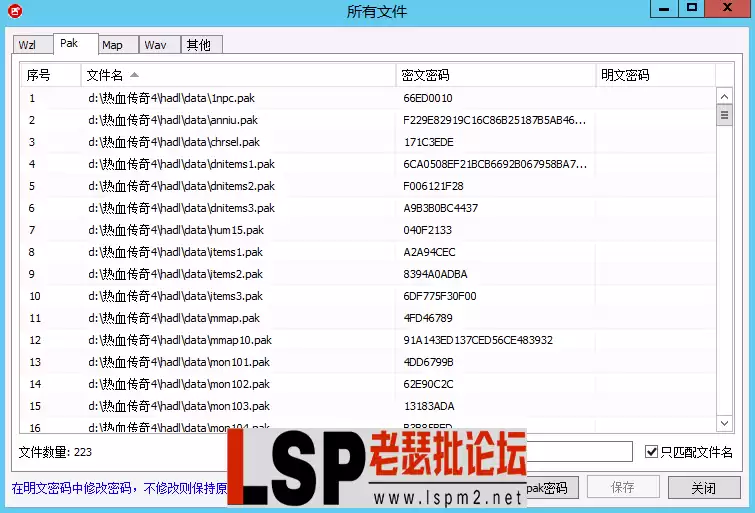Select the dnitems2.pak file row
Viewport: 755px width, 513px height.
tap(368, 186)
